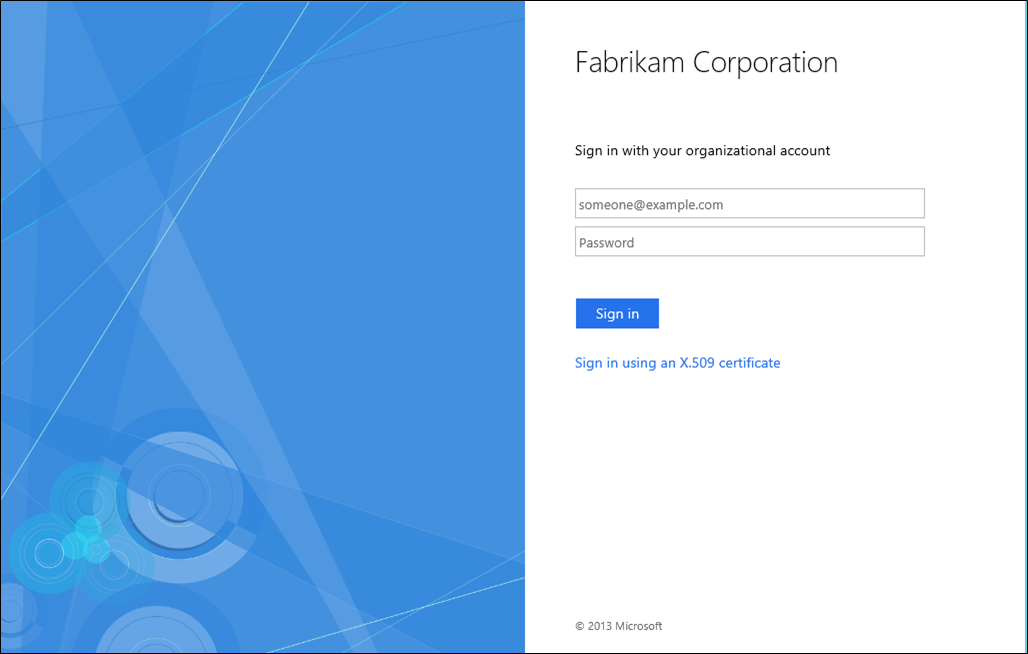1028x654 pixels.
Task: Click the empty white area below the certificate link
Action: coord(774,491)
